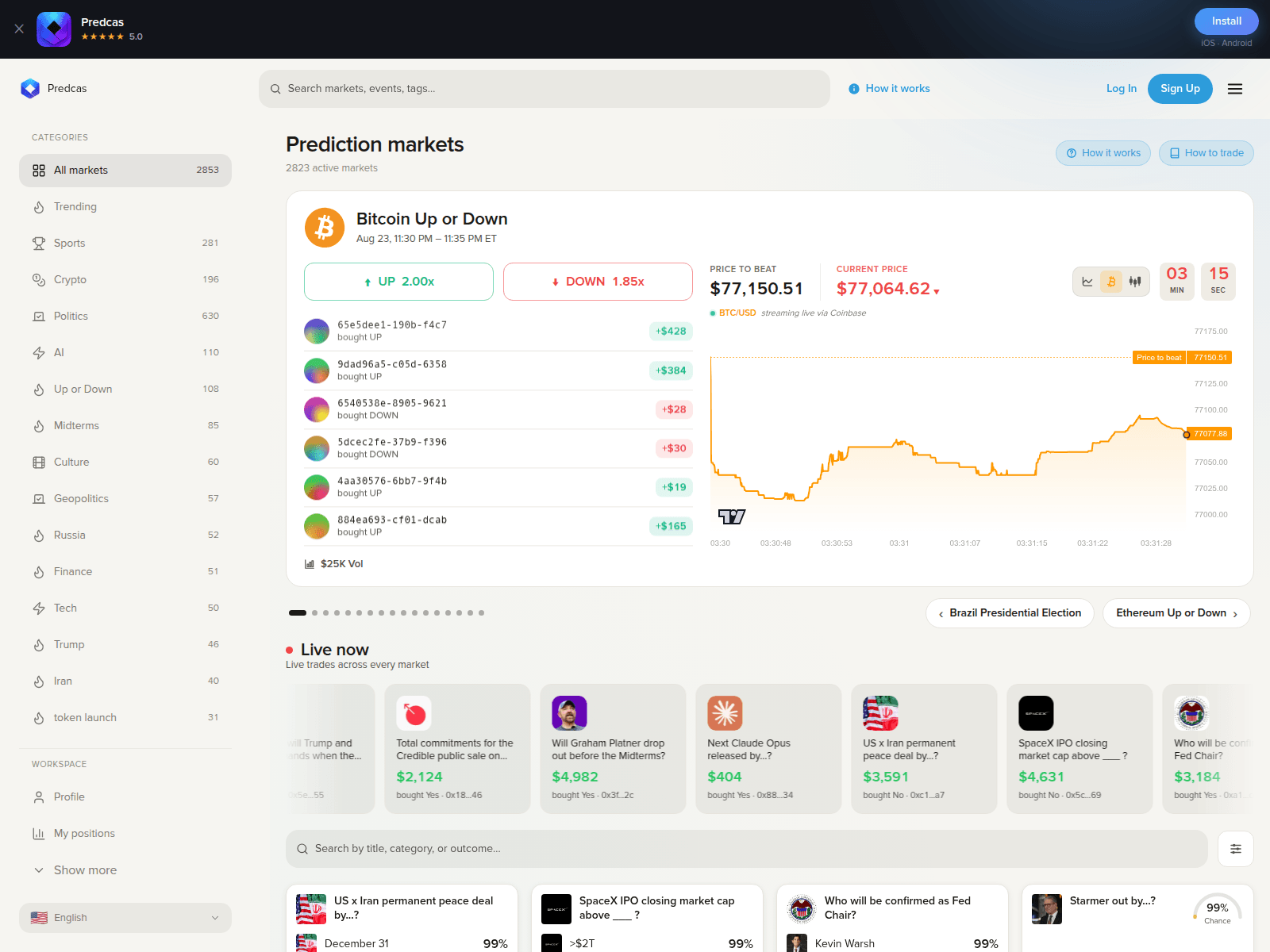The image size is (1270, 952).
Task: Click the 99% Chance gauge
Action: 1217,911
